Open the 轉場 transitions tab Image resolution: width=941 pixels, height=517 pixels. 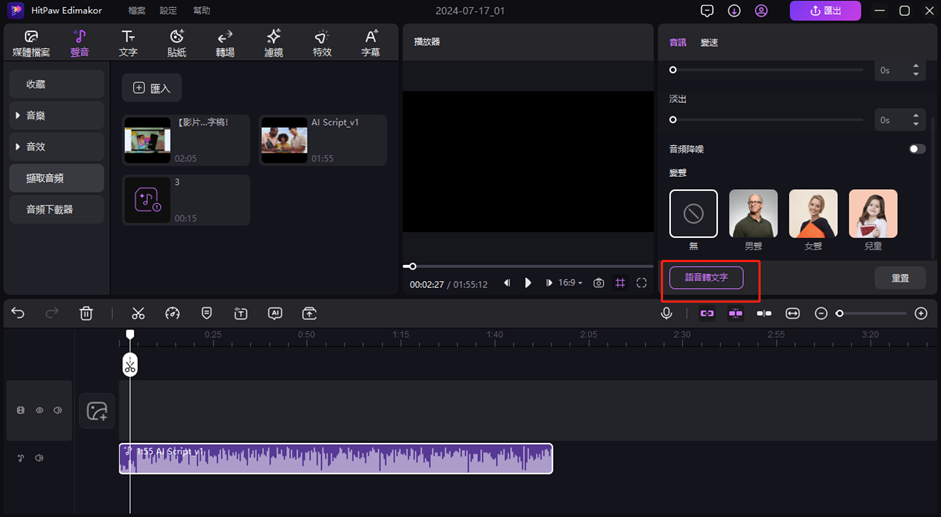click(x=225, y=43)
